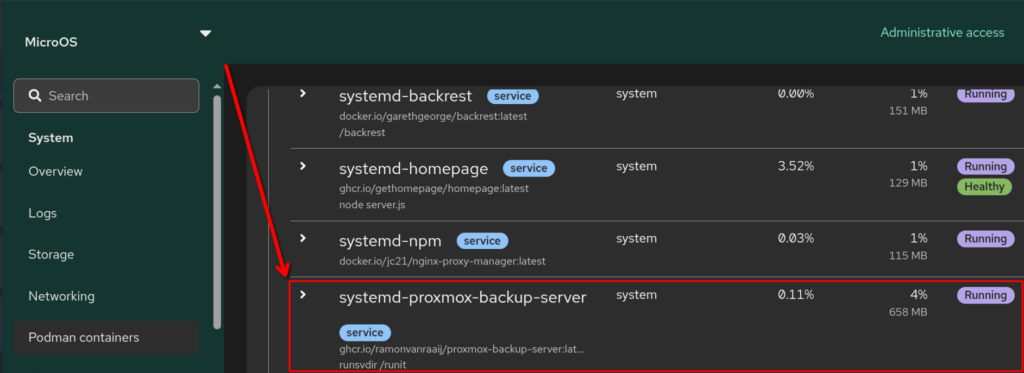Click the sidebar scroll-up arrow
Image resolution: width=1024 pixels, height=373 pixels.
(217, 86)
